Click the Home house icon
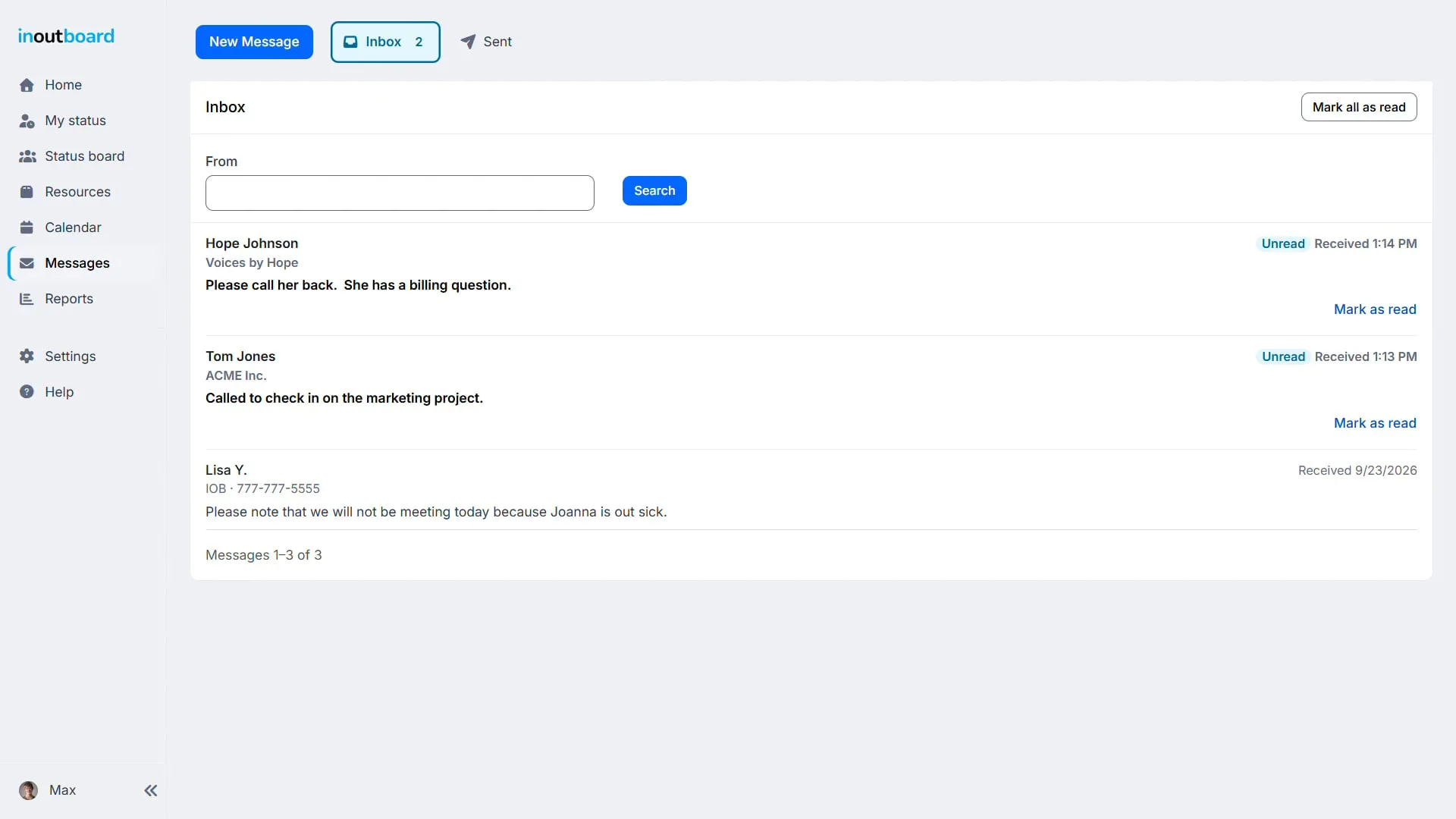Screen dimensions: 1456x819 pos(27,85)
